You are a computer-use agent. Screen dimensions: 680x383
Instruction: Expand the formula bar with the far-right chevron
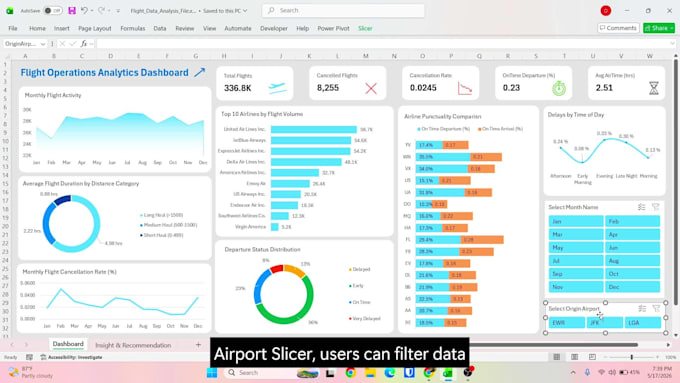672,44
